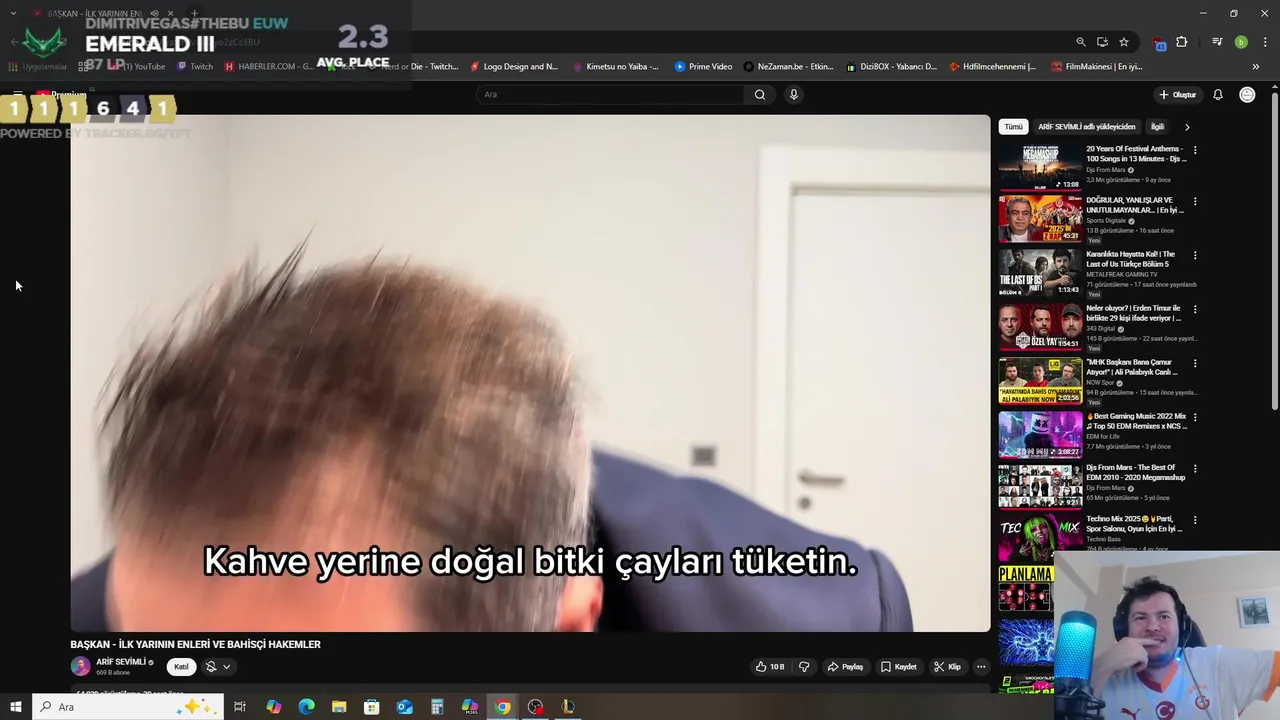The image size is (1280, 720).
Task: Open the Hdfilmcehennemi bookmark
Action: pyautogui.click(x=993, y=67)
